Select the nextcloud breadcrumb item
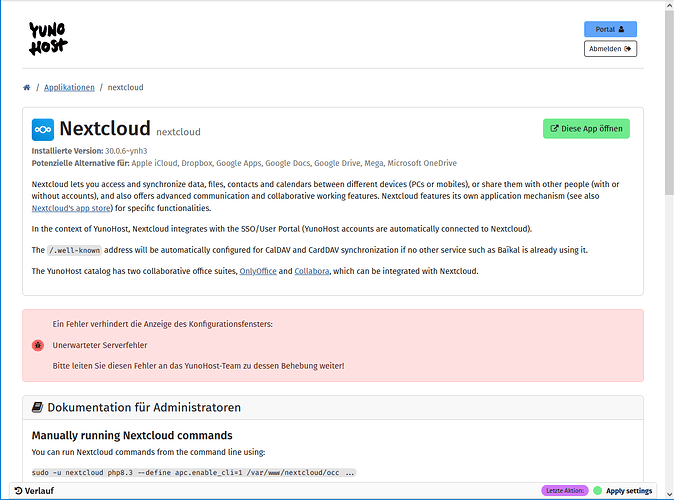 125,88
